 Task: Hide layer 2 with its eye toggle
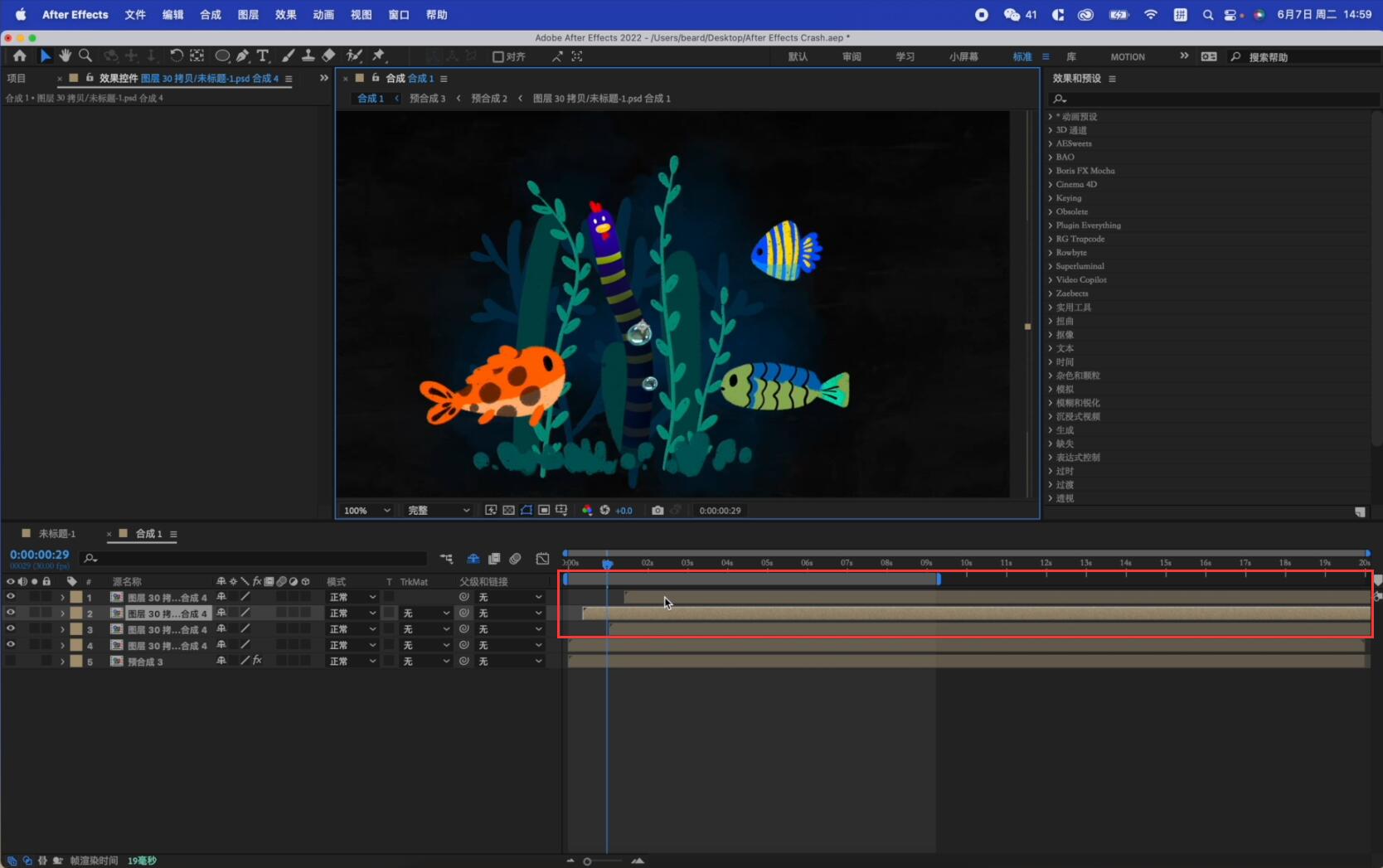click(10, 613)
